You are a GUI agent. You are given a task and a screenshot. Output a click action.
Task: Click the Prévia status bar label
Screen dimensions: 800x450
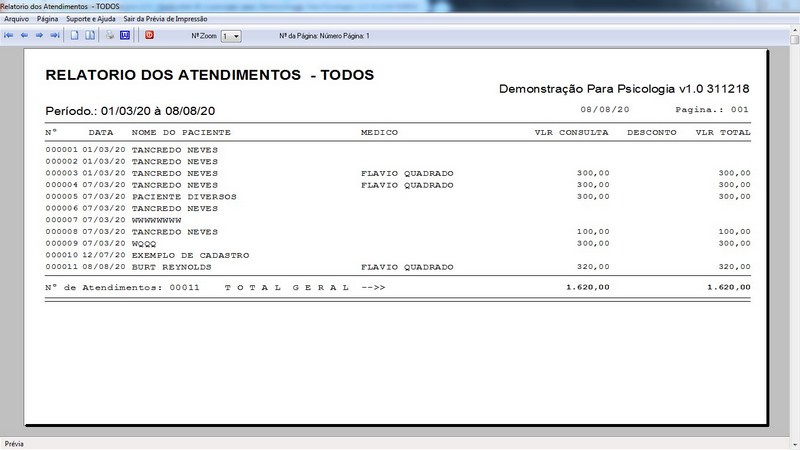pos(14,443)
